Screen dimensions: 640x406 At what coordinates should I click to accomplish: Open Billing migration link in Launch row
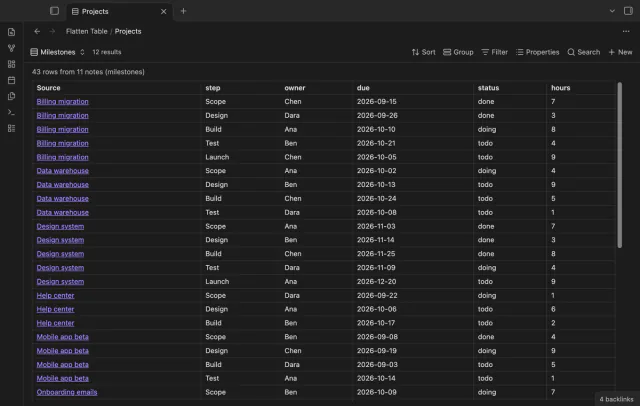coord(62,157)
